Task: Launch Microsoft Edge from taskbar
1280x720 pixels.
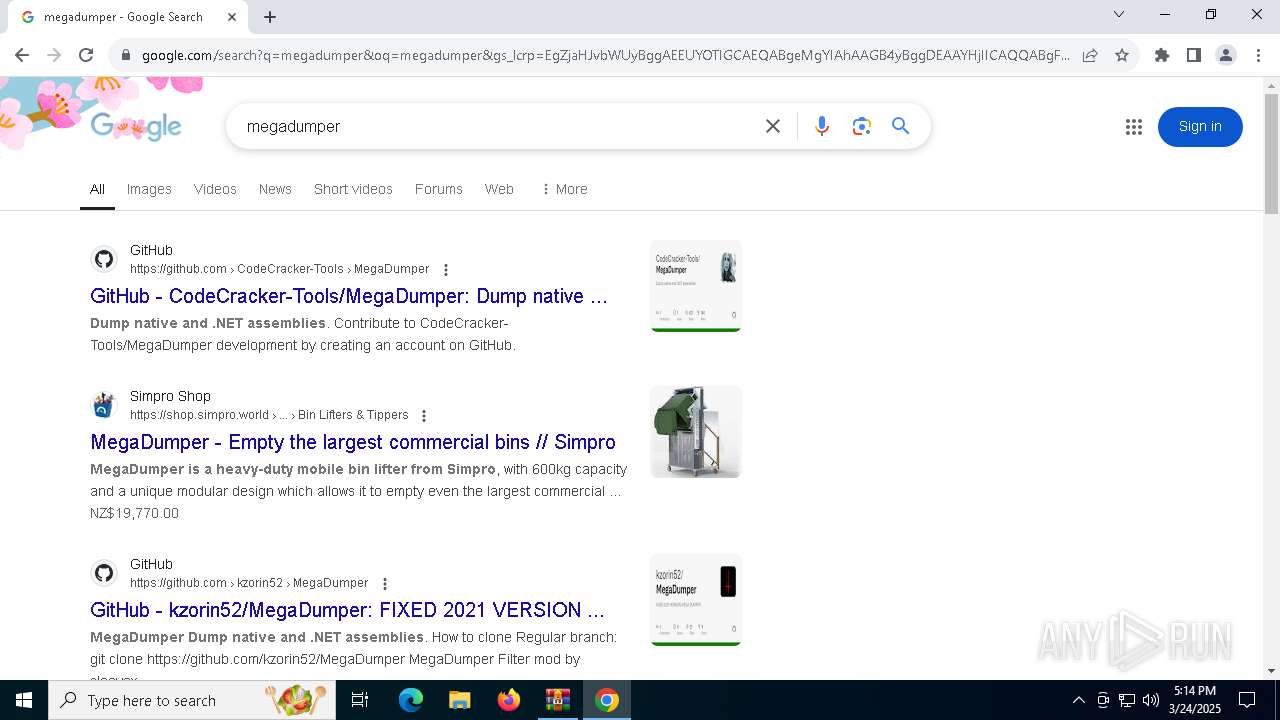Action: click(411, 700)
